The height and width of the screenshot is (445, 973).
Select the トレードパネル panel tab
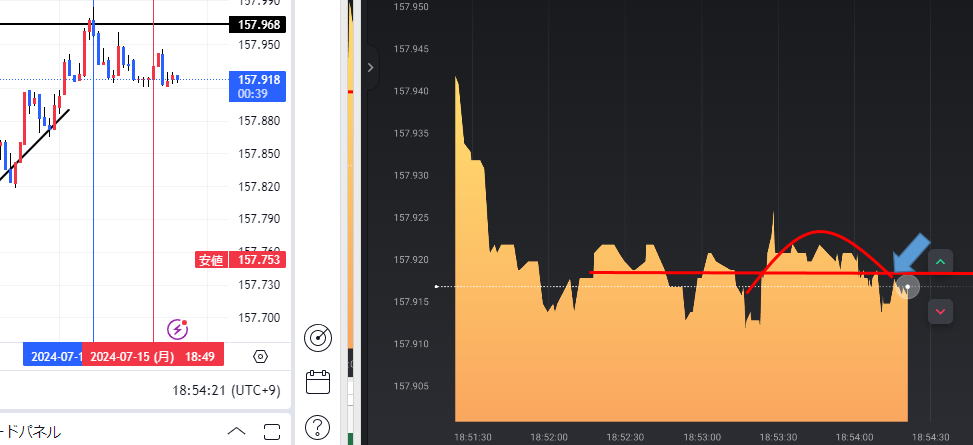point(30,432)
